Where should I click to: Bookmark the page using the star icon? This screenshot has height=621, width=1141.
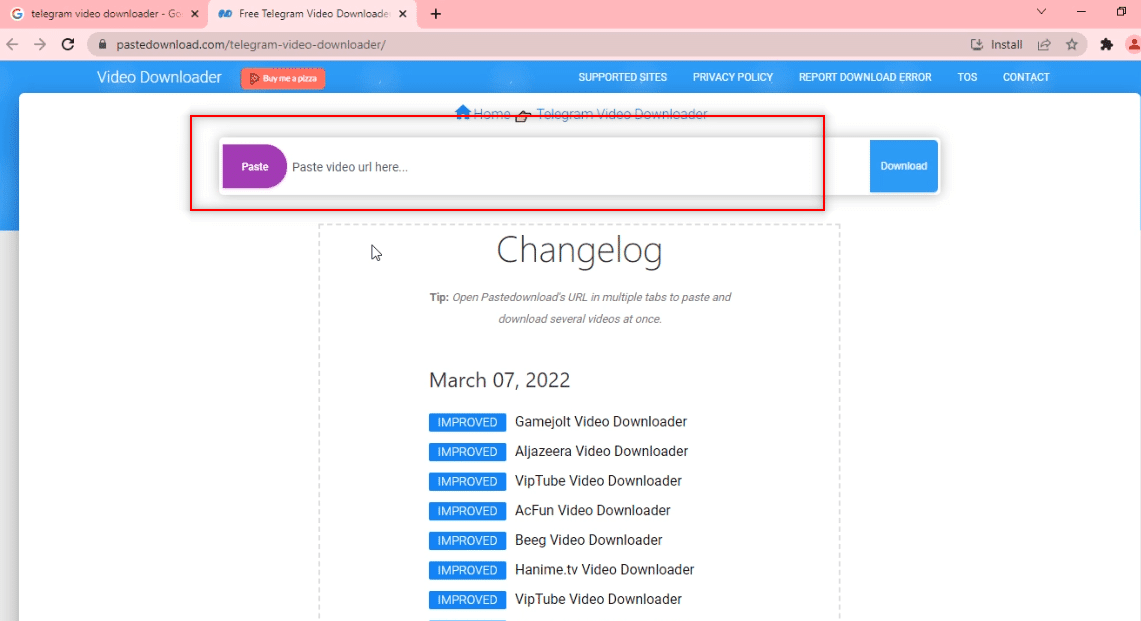click(1072, 44)
